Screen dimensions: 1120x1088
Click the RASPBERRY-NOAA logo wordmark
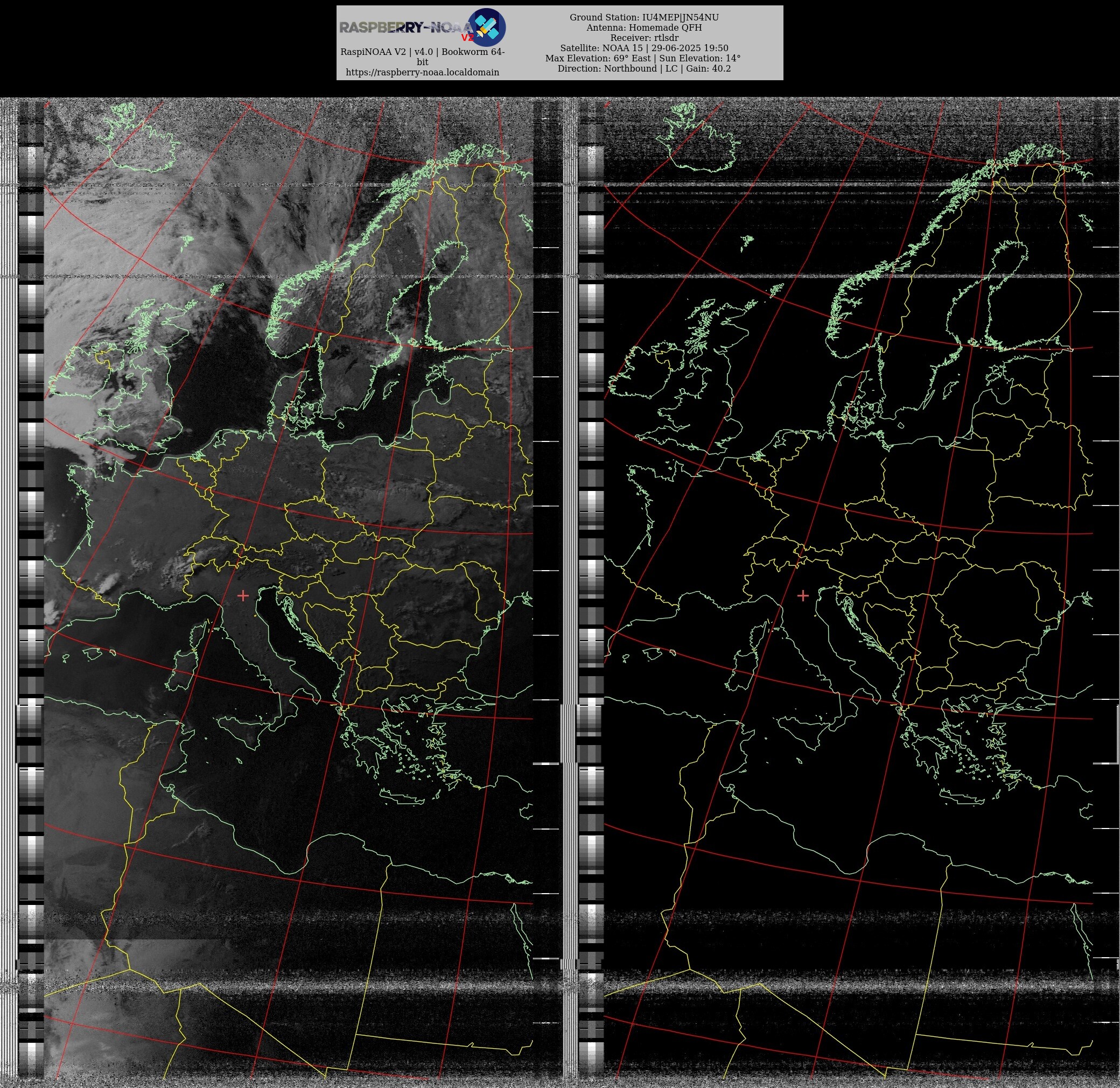(407, 28)
